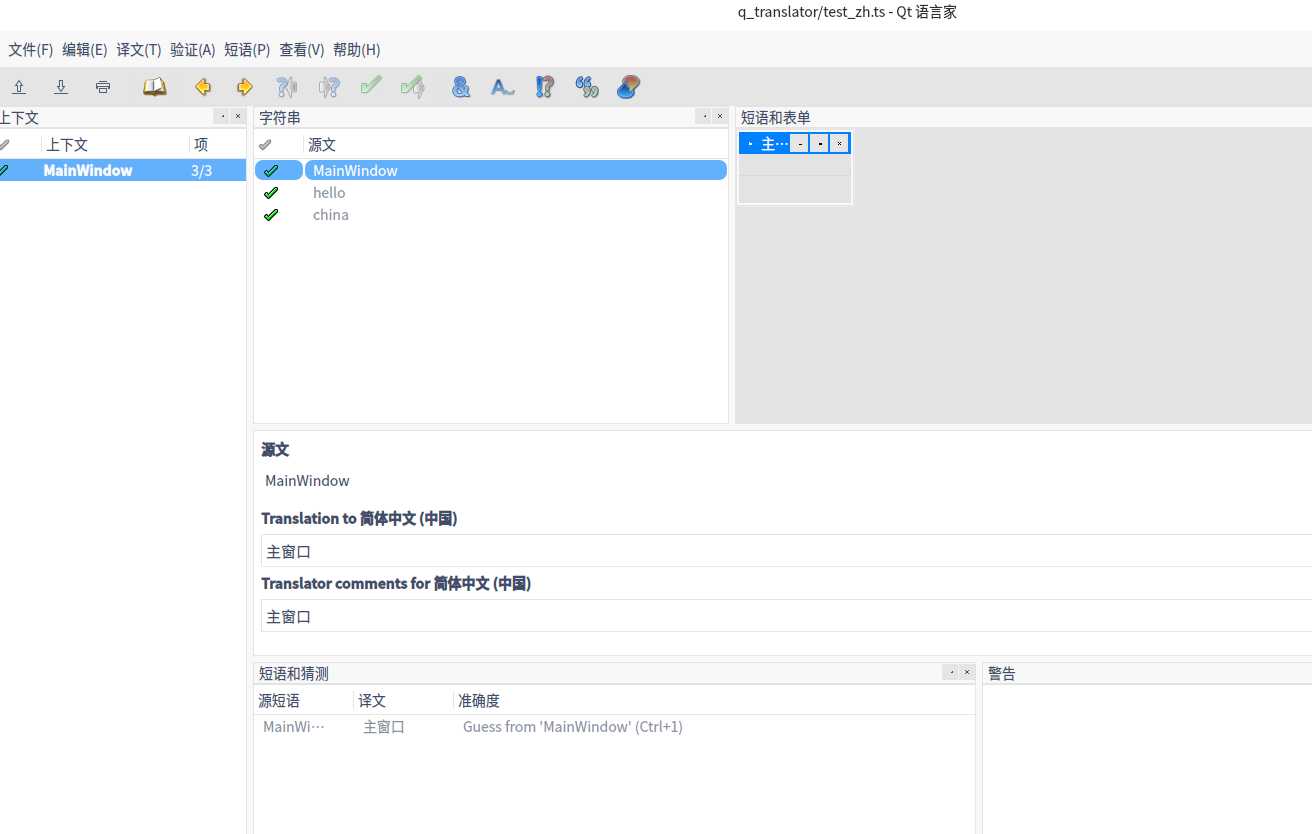The height and width of the screenshot is (834, 1312).
Task: Open the 查看(V) menu
Action: (x=302, y=50)
